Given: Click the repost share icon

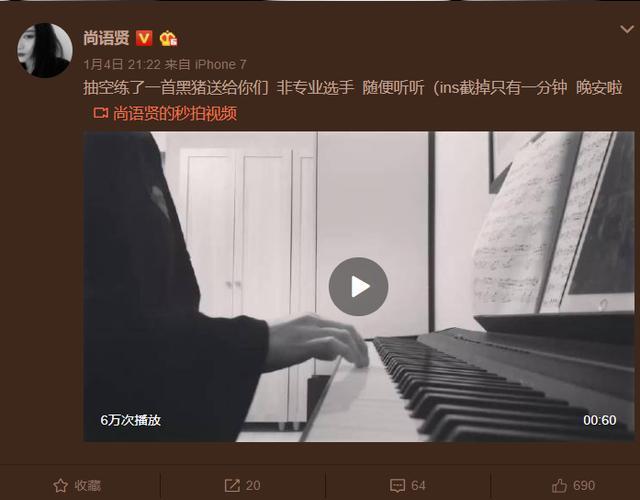Looking at the screenshot, I should click(232, 485).
